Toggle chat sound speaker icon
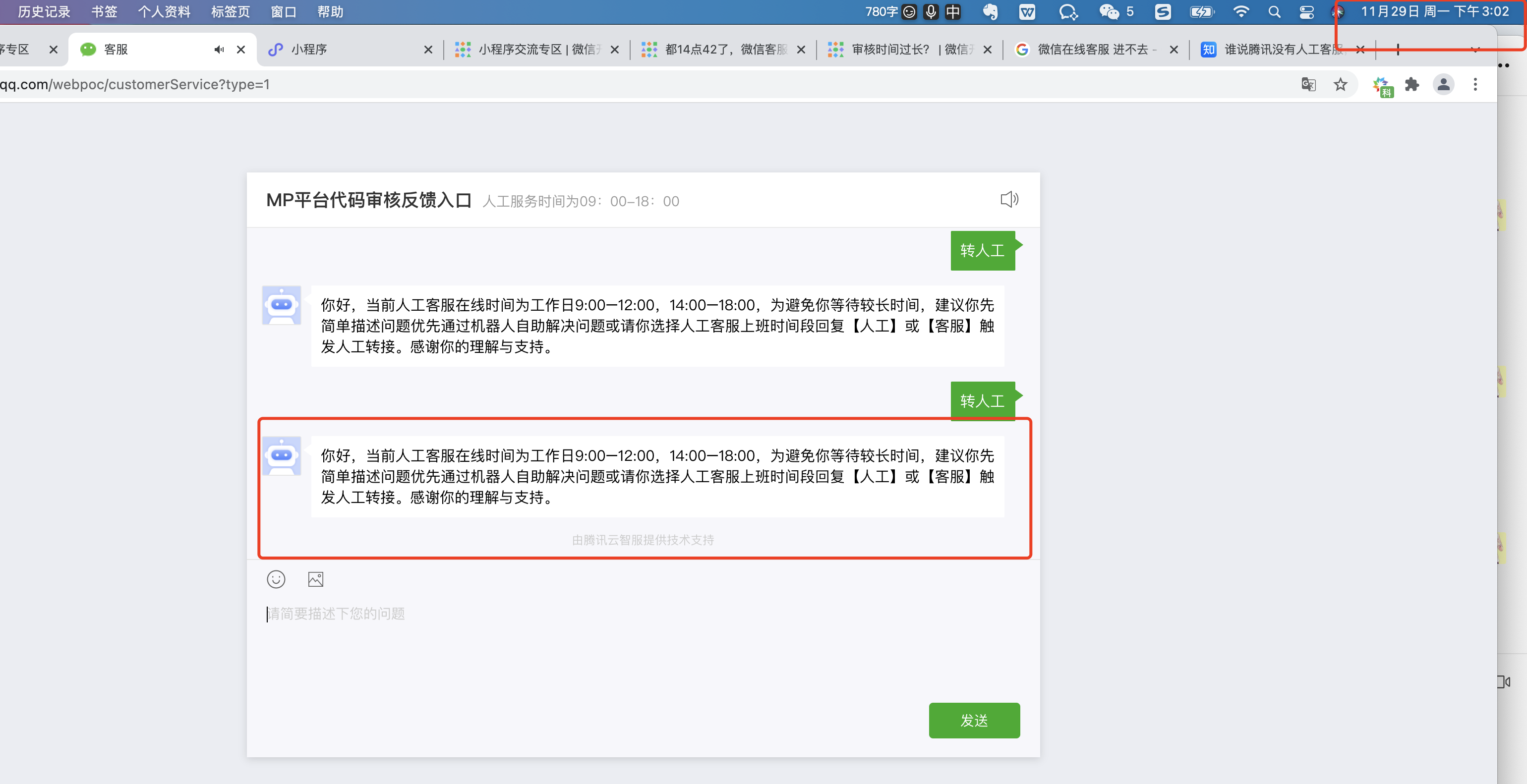Image resolution: width=1527 pixels, height=784 pixels. tap(1009, 199)
